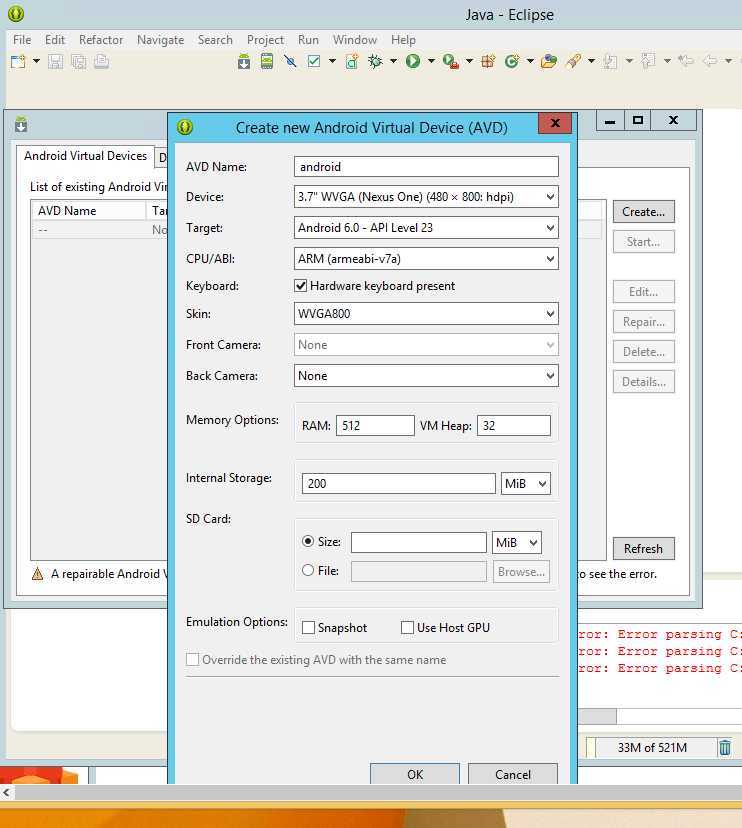Image resolution: width=742 pixels, height=828 pixels.
Task: Click the Run External Tools icon
Action: coord(450,62)
